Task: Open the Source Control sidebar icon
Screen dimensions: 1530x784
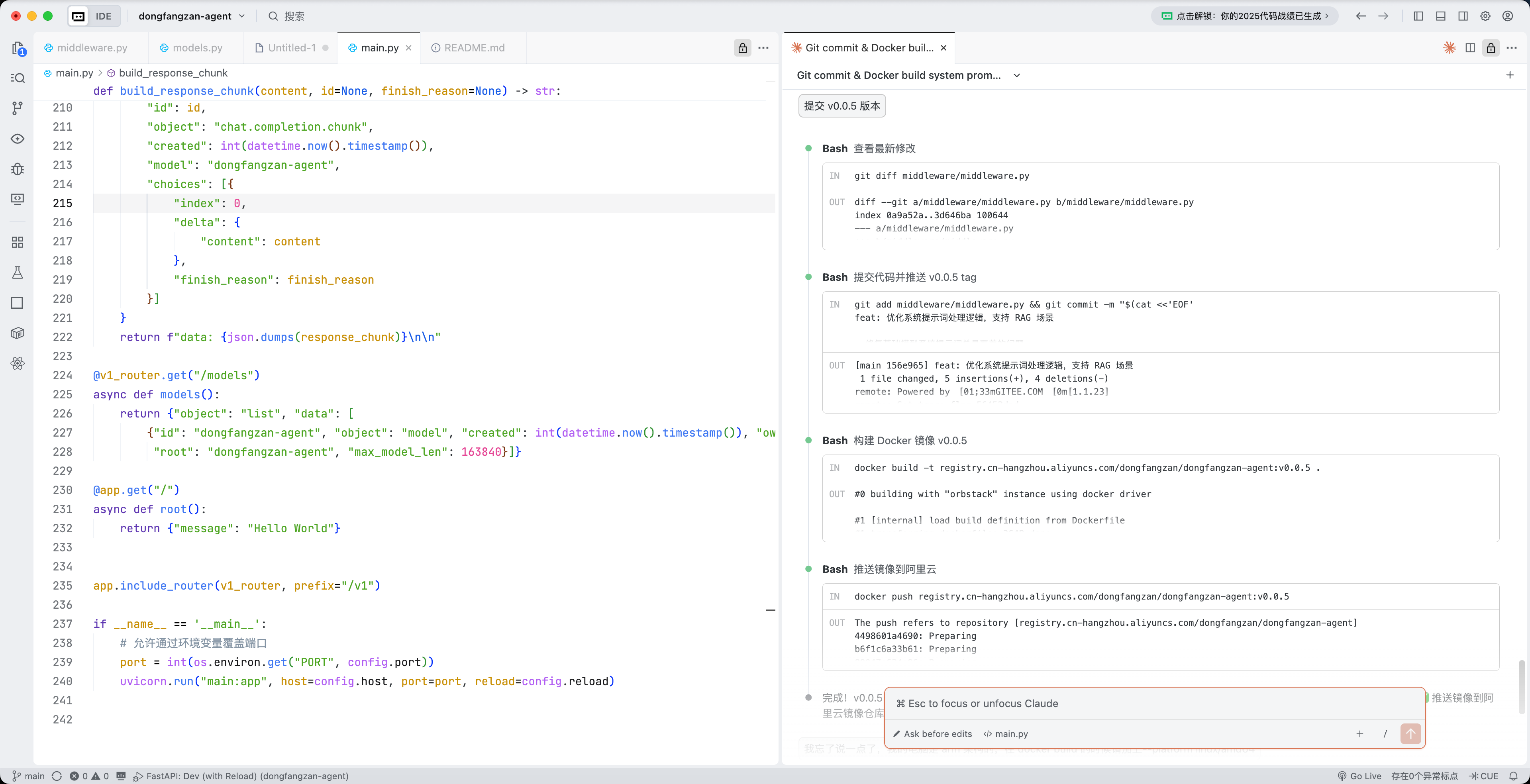Action: pyautogui.click(x=18, y=108)
